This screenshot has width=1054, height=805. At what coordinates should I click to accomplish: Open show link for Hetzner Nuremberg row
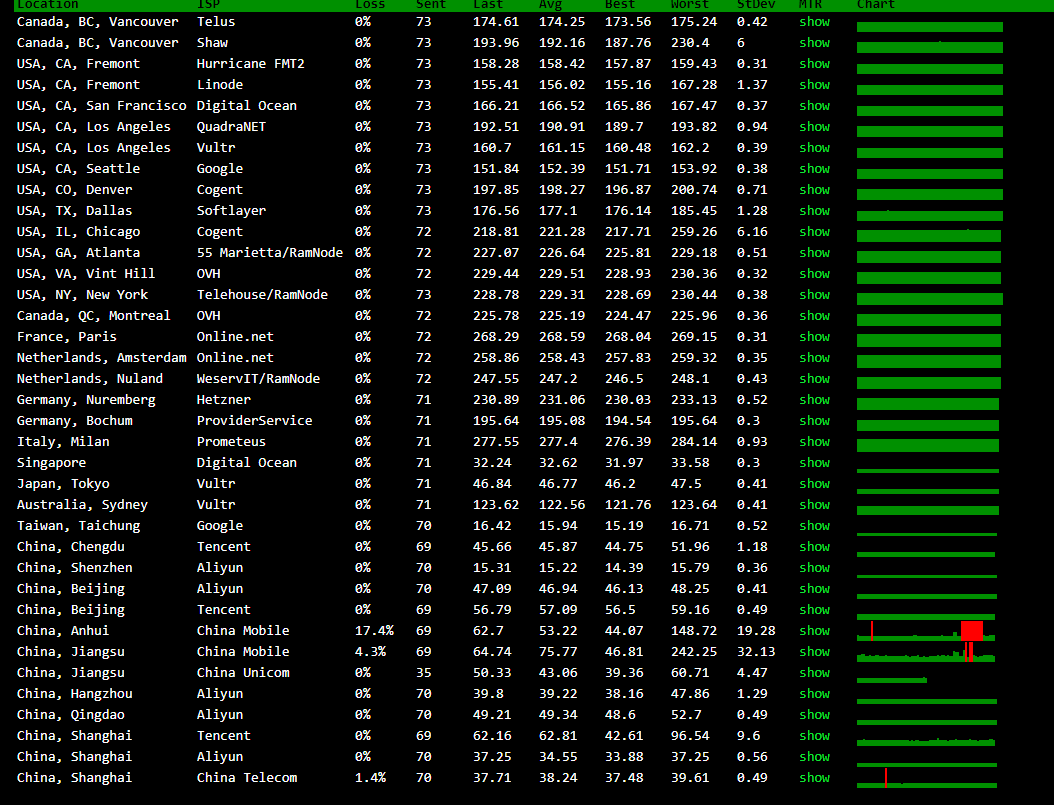[x=814, y=399]
